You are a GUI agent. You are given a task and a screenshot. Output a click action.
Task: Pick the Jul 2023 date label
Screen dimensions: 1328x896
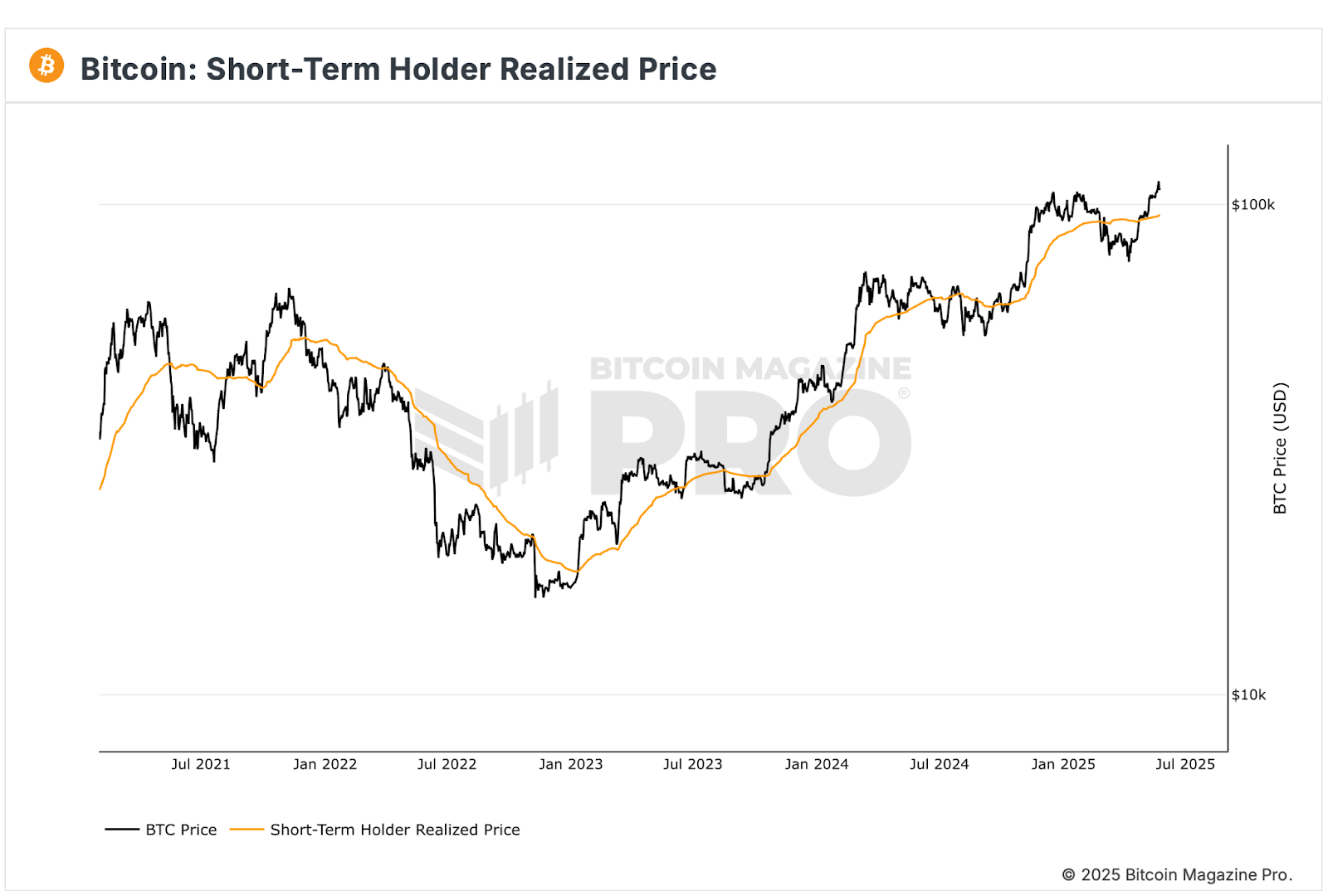point(692,764)
